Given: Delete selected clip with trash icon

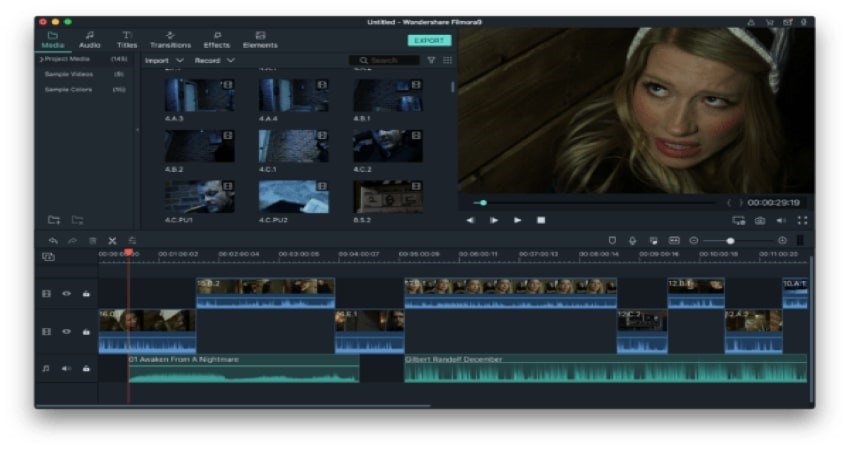Looking at the screenshot, I should click(x=93, y=241).
